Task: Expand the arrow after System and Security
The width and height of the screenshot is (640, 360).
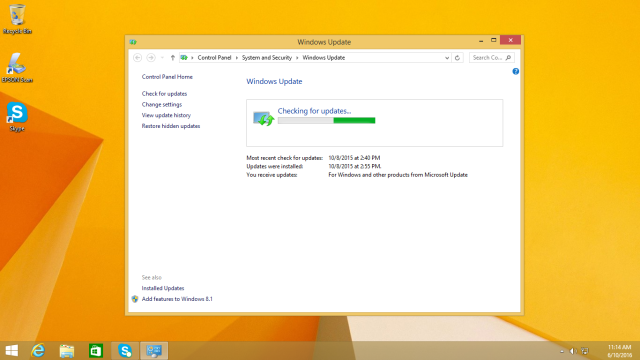Action: [297, 58]
